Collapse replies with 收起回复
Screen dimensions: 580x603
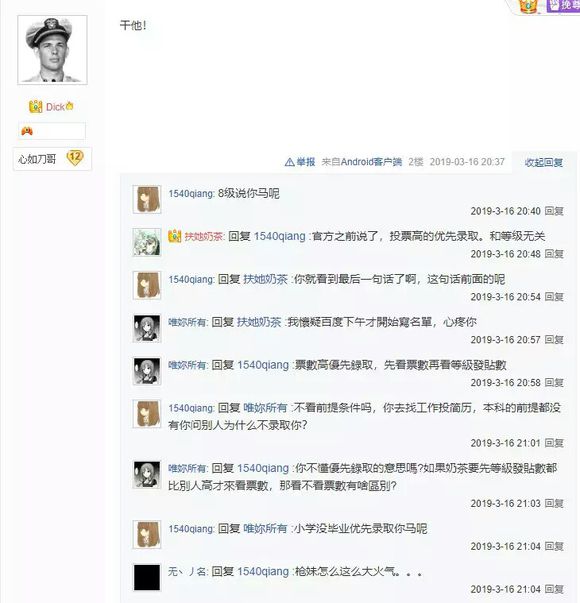543,162
